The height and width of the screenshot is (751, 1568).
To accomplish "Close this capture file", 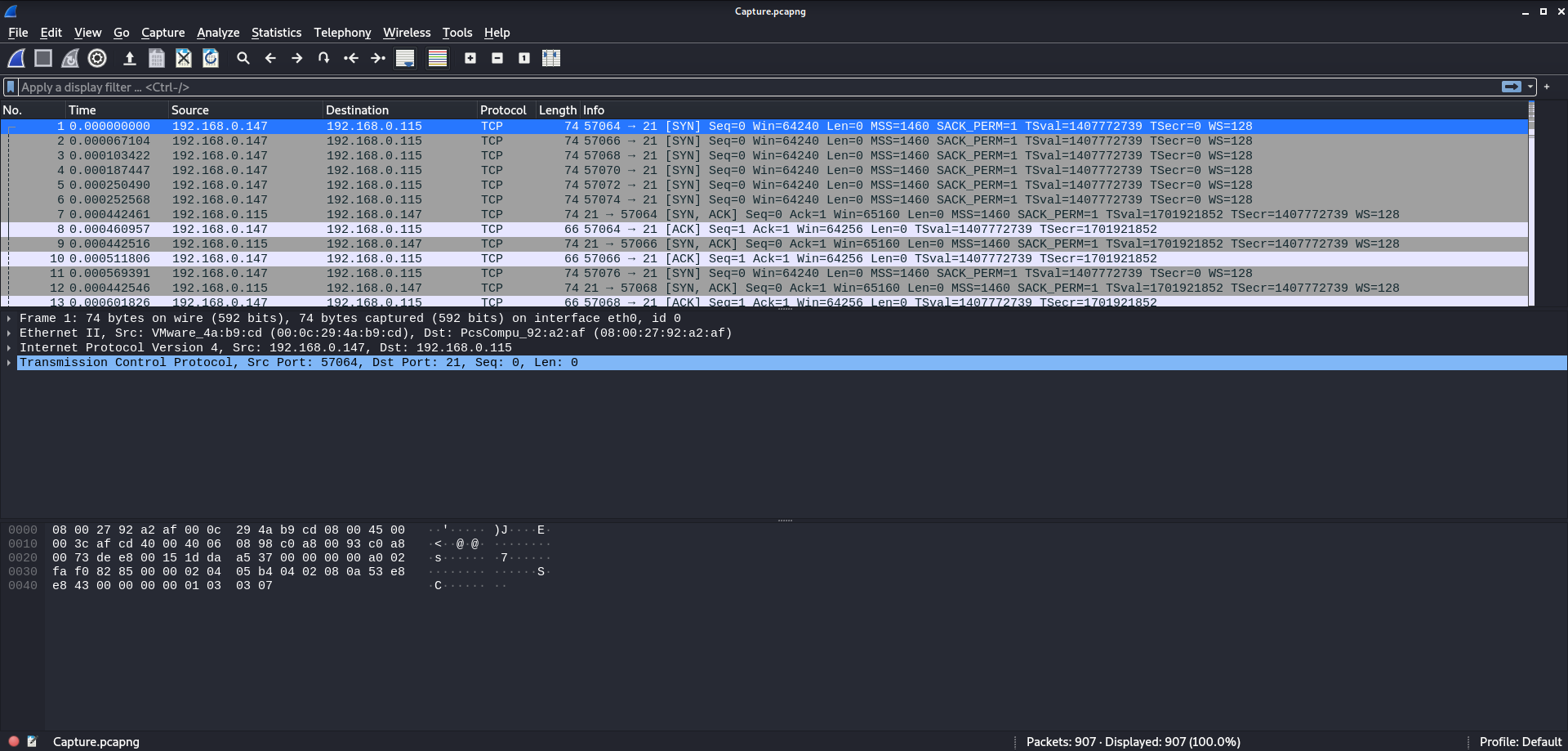I will (184, 58).
